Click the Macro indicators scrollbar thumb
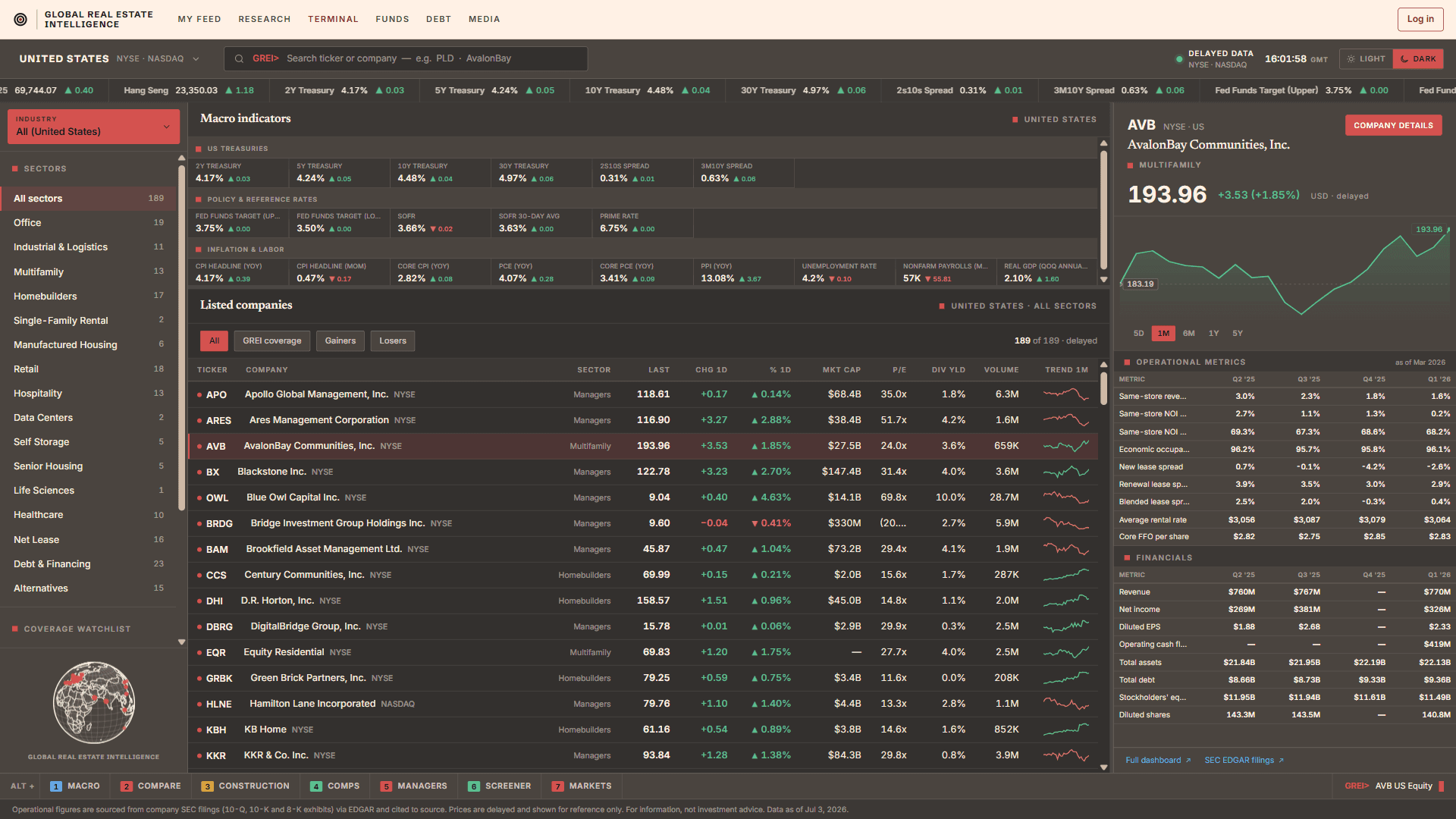Viewport: 1456px width, 819px height. (1103, 210)
